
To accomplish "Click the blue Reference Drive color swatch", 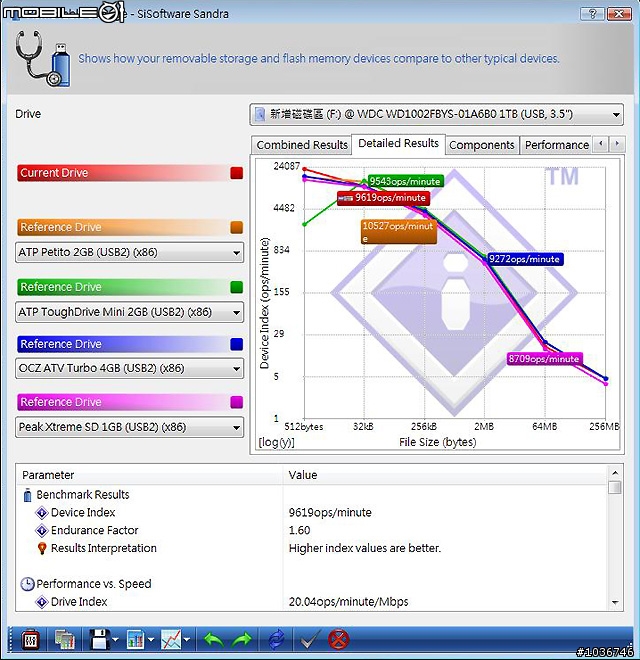I will [x=237, y=344].
